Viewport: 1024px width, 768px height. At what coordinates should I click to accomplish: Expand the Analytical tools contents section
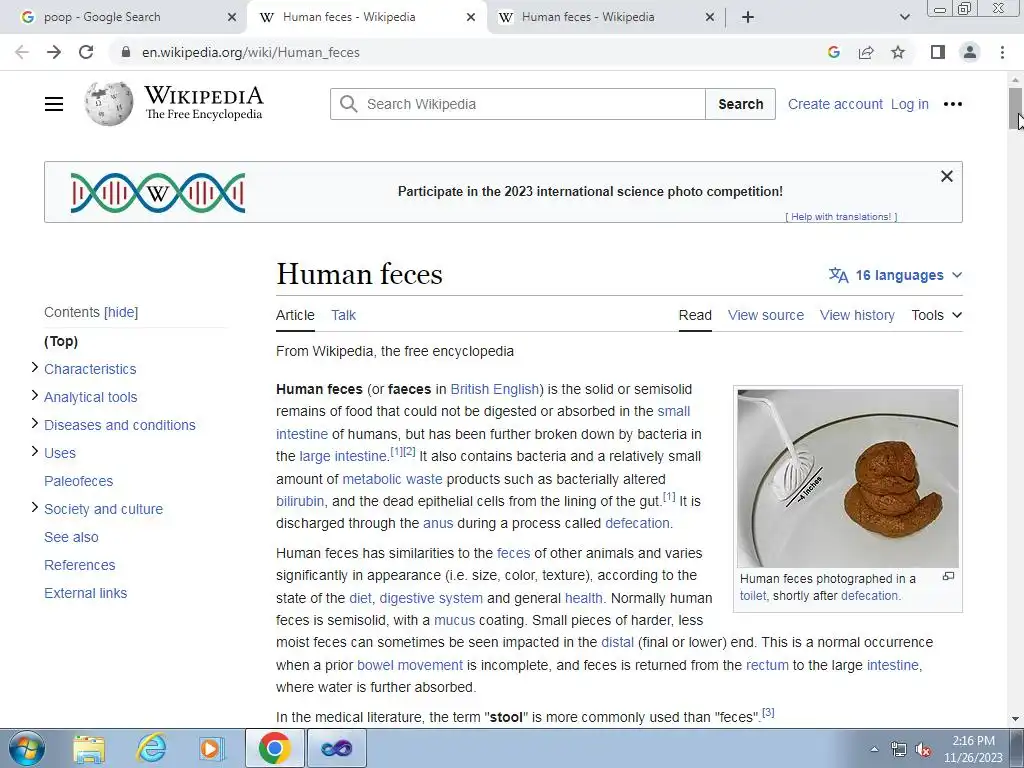click(x=35, y=396)
